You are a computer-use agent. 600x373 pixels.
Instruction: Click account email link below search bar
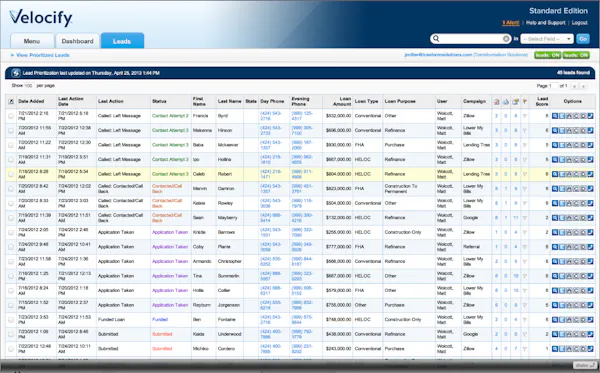(x=438, y=55)
